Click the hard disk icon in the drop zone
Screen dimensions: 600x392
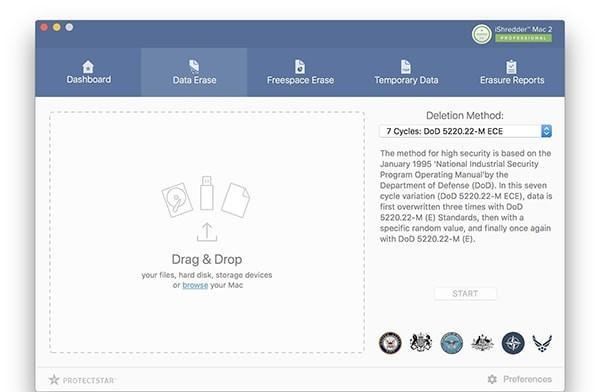point(177,200)
